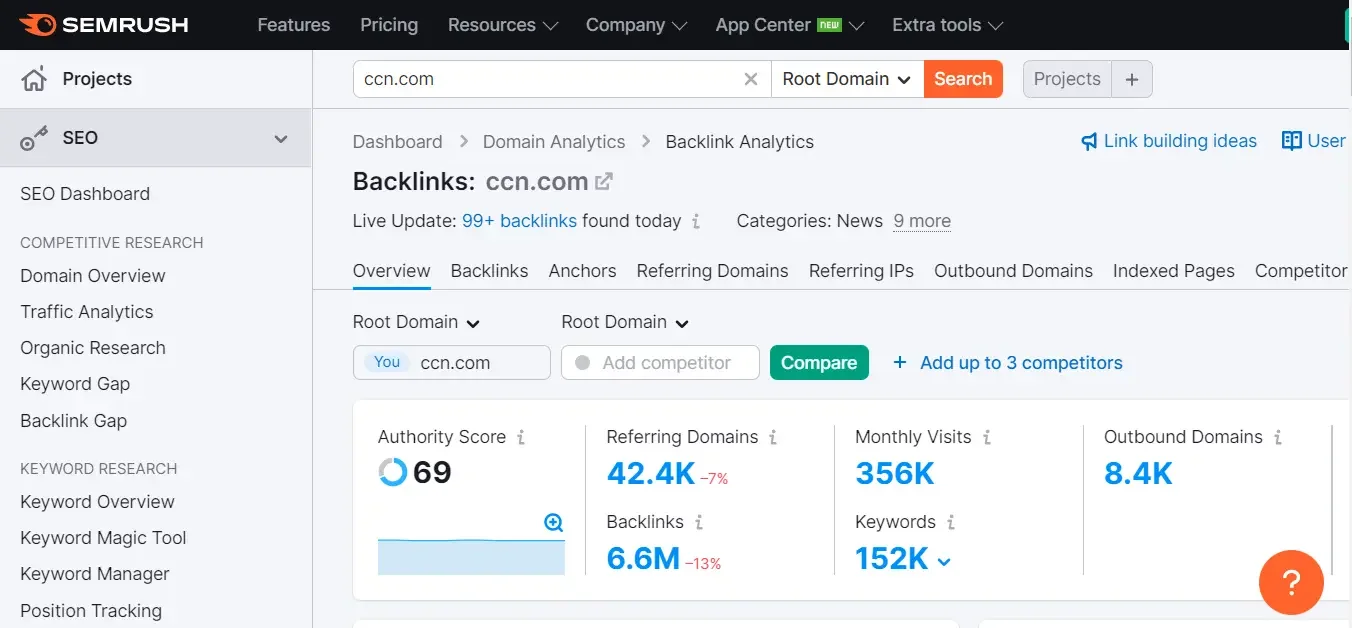
Task: Open Backlink Gap in sidebar
Action: [x=73, y=421]
